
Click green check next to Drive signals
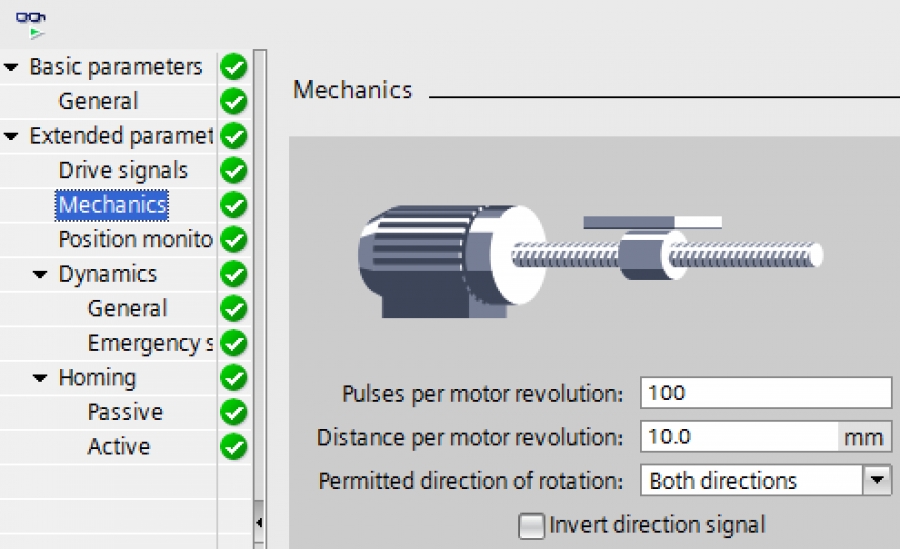pyautogui.click(x=234, y=171)
